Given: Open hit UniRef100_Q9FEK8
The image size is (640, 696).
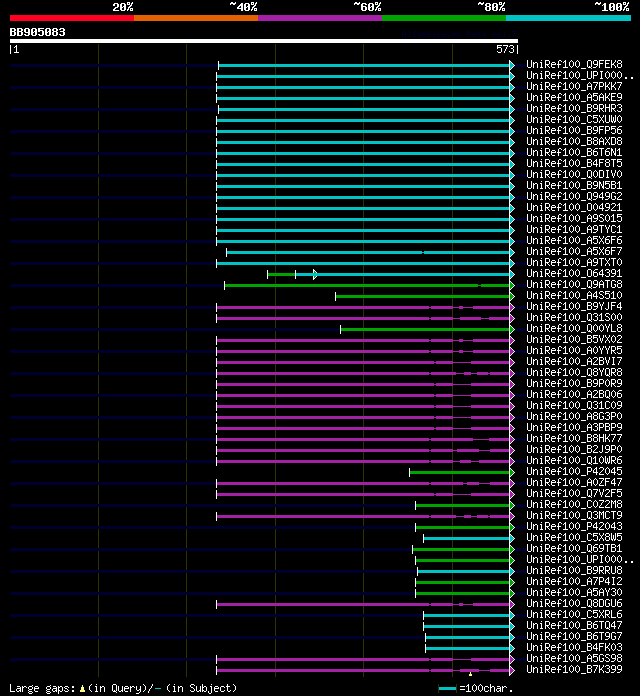Looking at the screenshot, I should point(574,64).
